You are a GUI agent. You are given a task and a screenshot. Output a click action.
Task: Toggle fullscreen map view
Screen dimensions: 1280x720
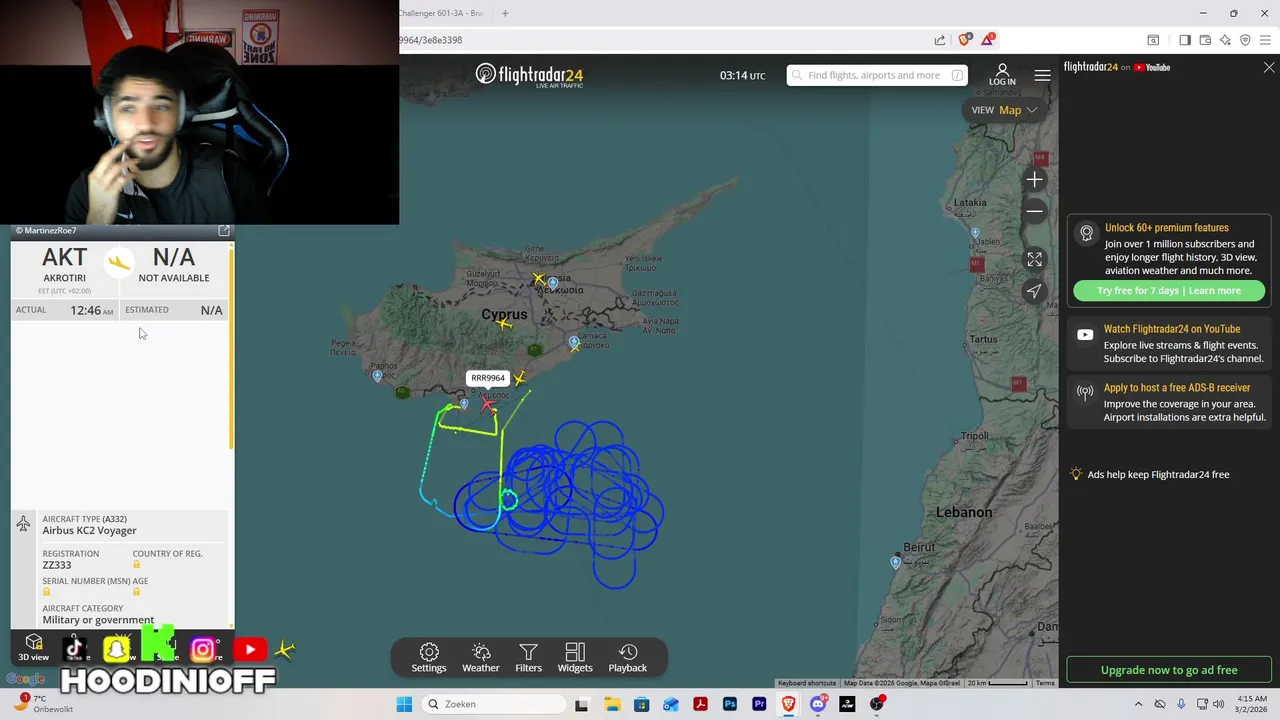point(1035,259)
